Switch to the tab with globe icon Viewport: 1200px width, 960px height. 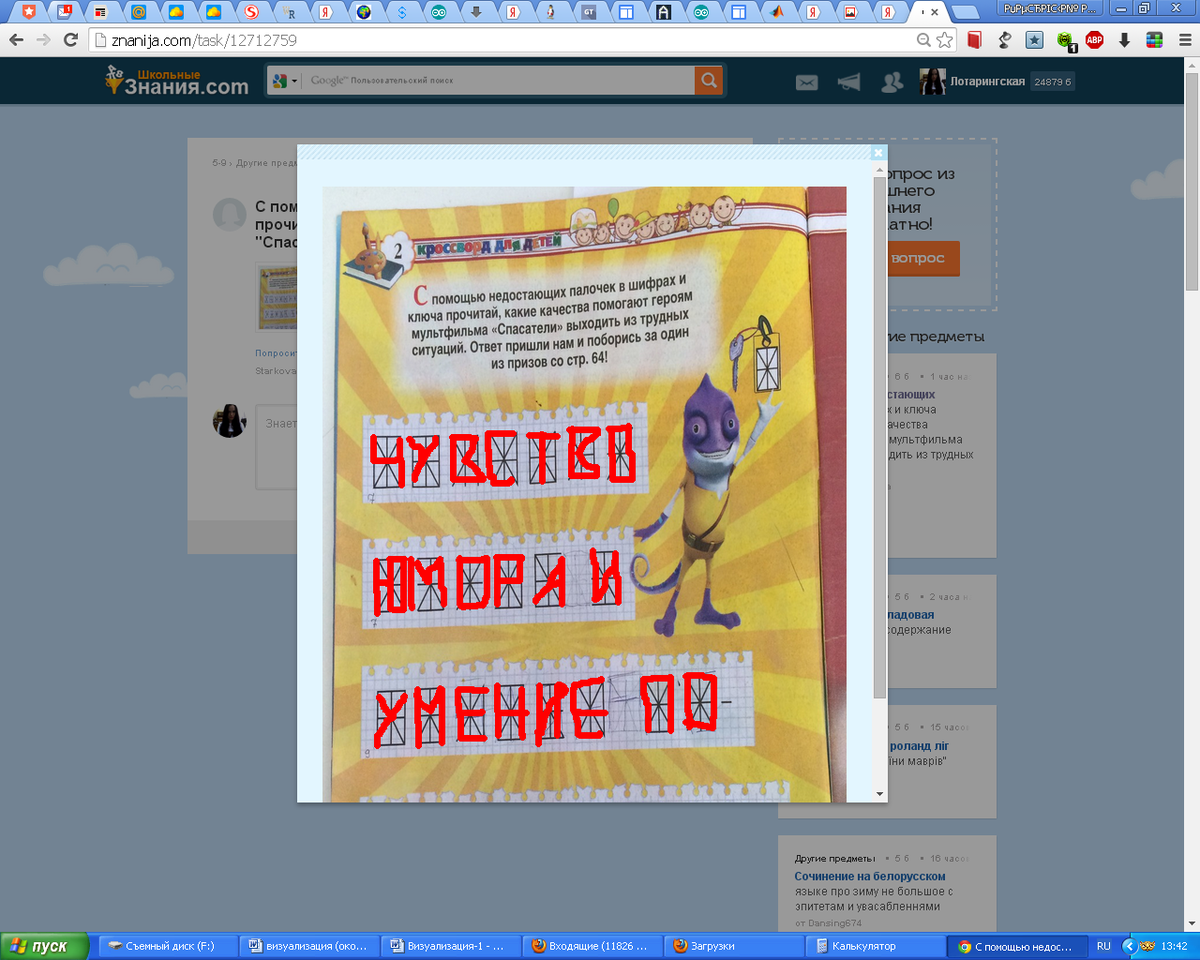(363, 13)
